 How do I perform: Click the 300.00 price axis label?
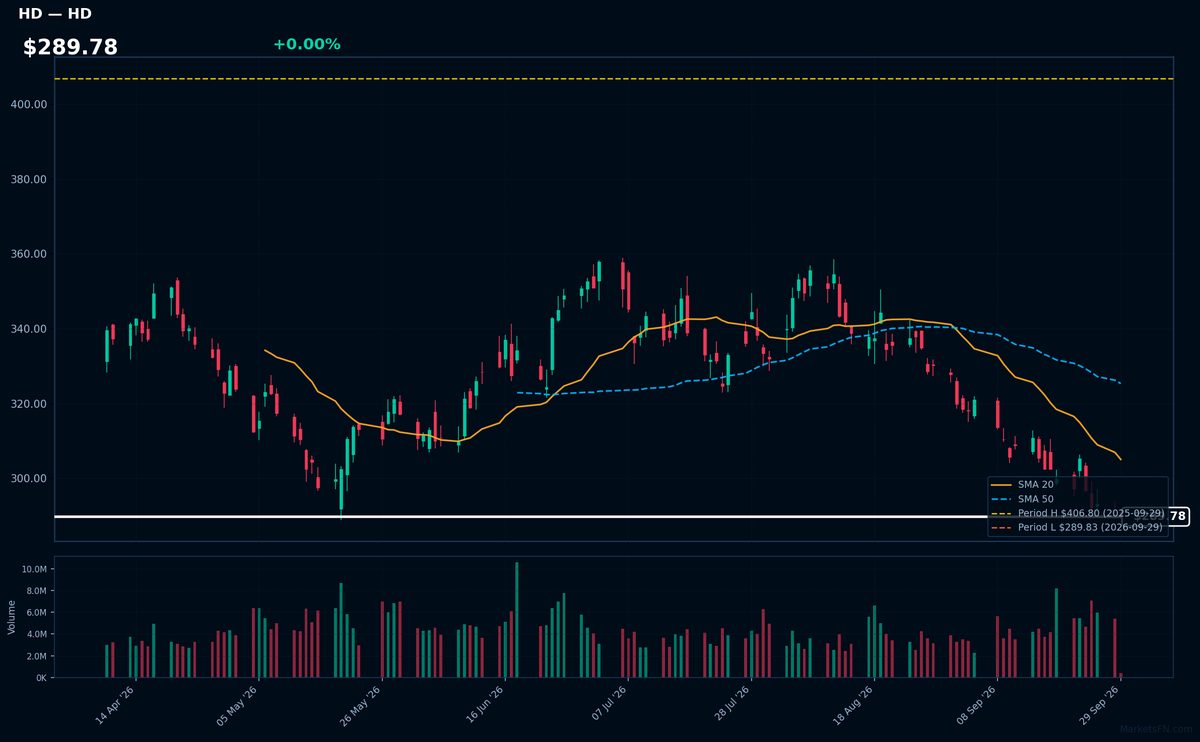(x=30, y=479)
